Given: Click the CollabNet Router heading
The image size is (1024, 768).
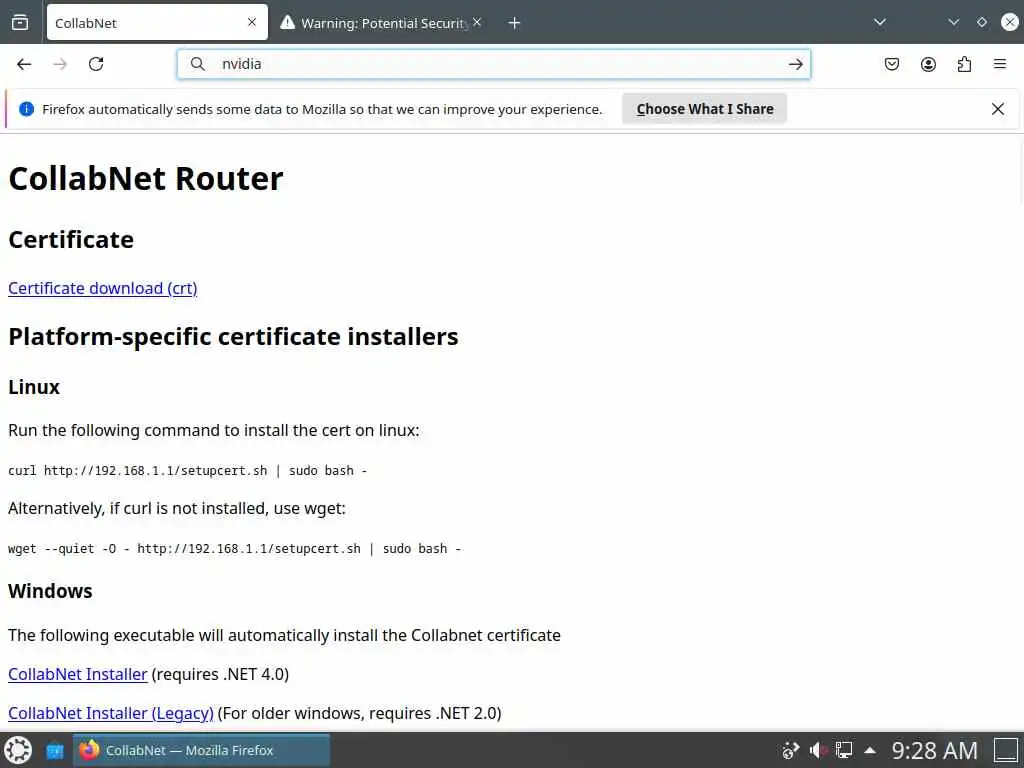Looking at the screenshot, I should 146,179.
